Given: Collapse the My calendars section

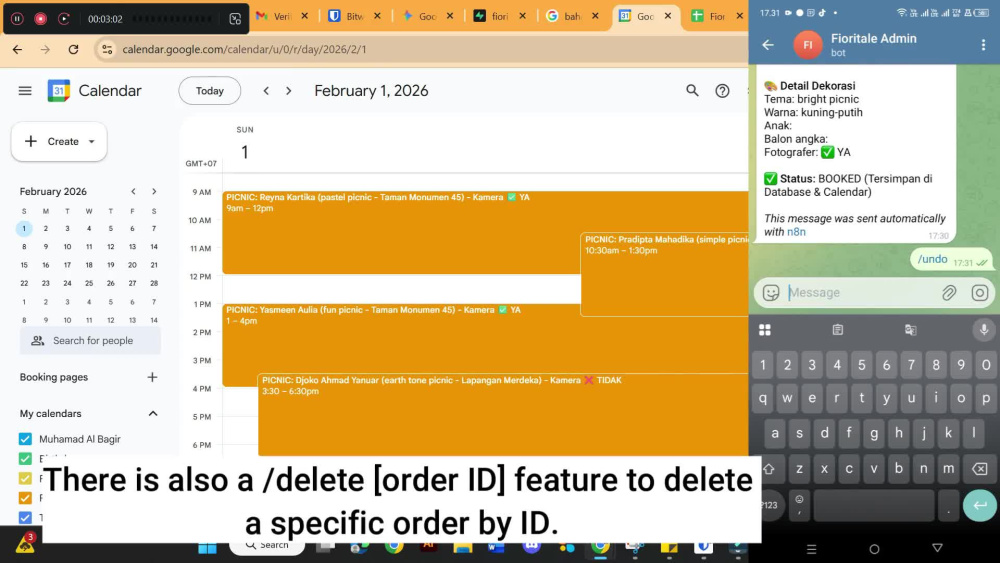Looking at the screenshot, I should [152, 414].
